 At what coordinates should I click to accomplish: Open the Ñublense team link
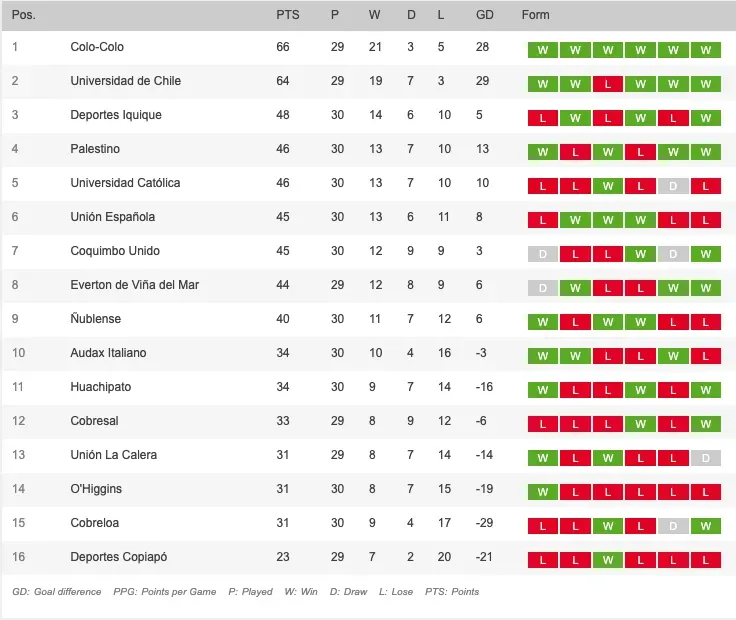point(96,318)
